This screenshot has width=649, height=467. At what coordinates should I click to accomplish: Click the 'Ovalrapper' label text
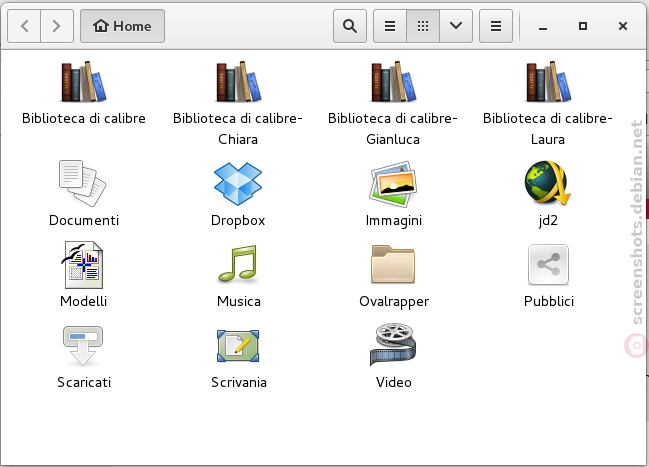click(x=394, y=302)
